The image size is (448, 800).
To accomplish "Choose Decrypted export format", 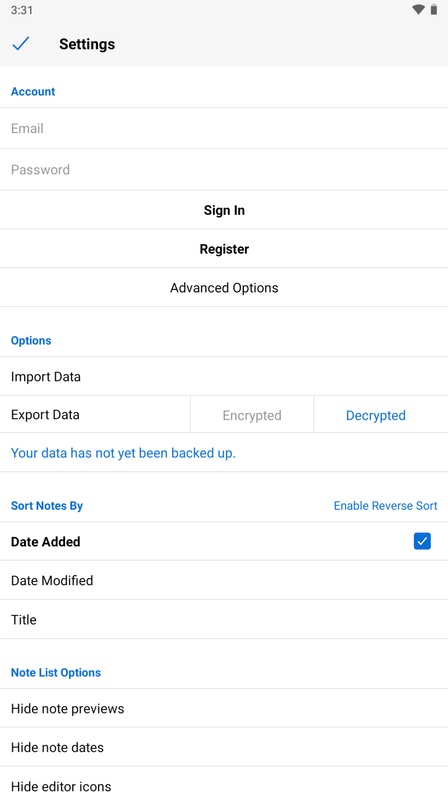I will 376,415.
